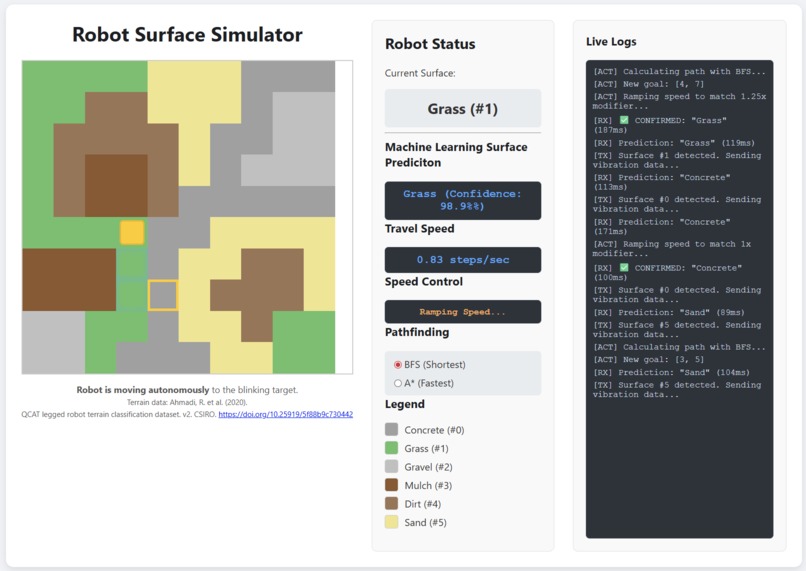Click the Grass (#1) legend swatch
The height and width of the screenshot is (571, 806).
[x=392, y=448]
